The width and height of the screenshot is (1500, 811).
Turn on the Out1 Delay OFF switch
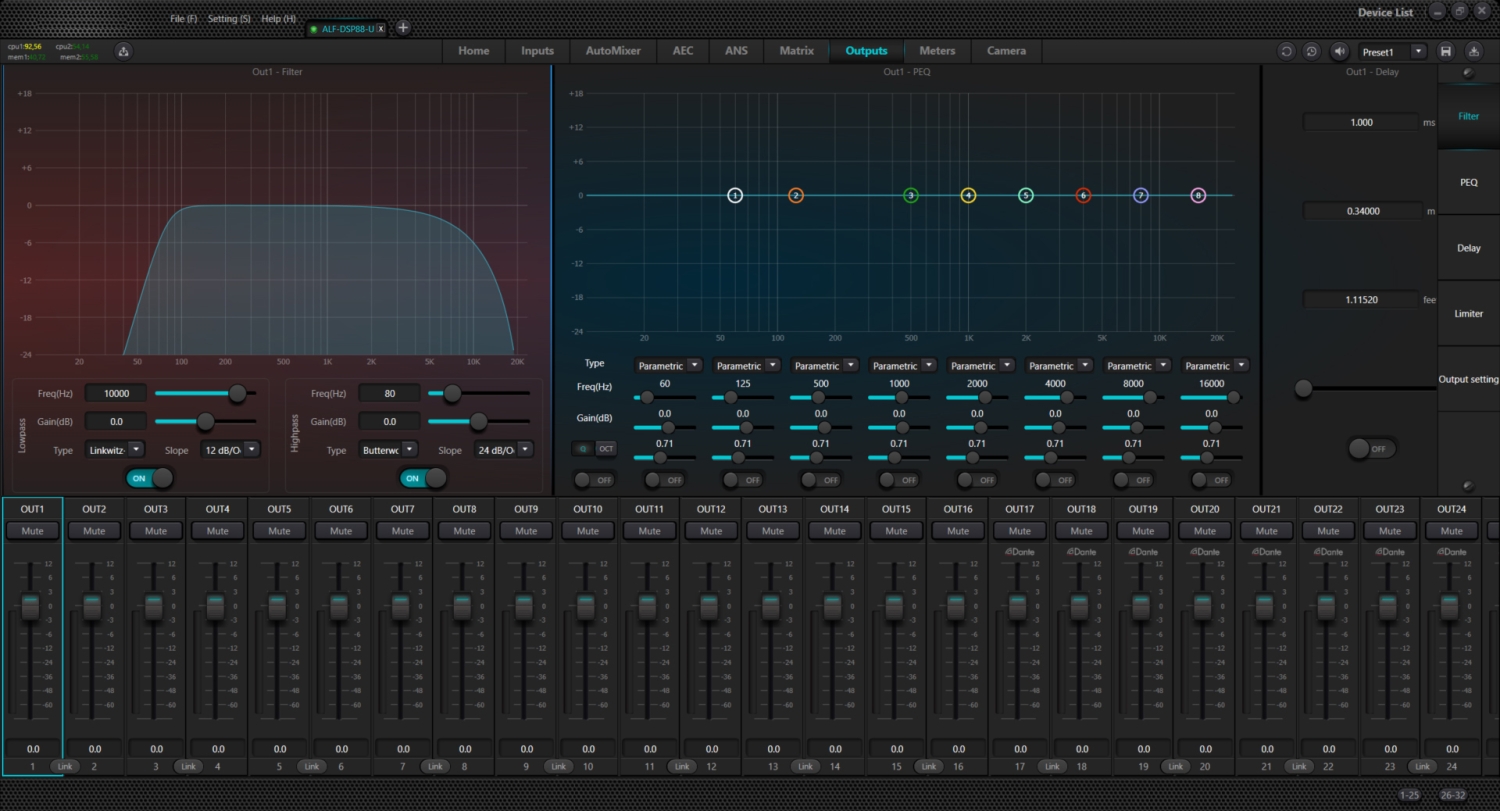(x=1371, y=449)
